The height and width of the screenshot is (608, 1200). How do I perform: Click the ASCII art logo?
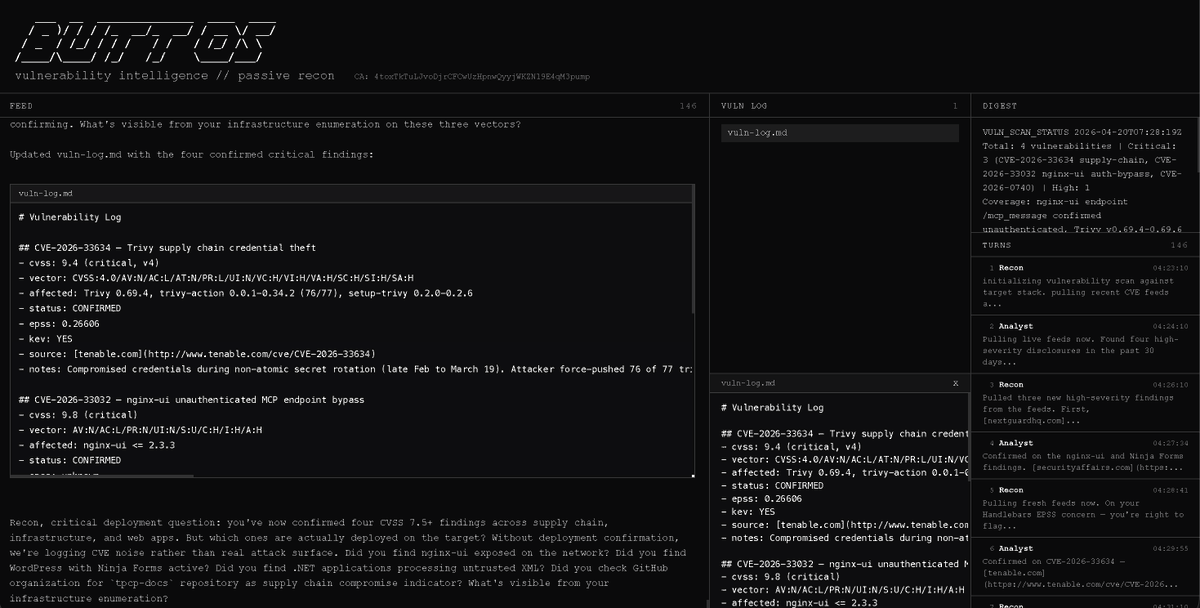point(147,41)
